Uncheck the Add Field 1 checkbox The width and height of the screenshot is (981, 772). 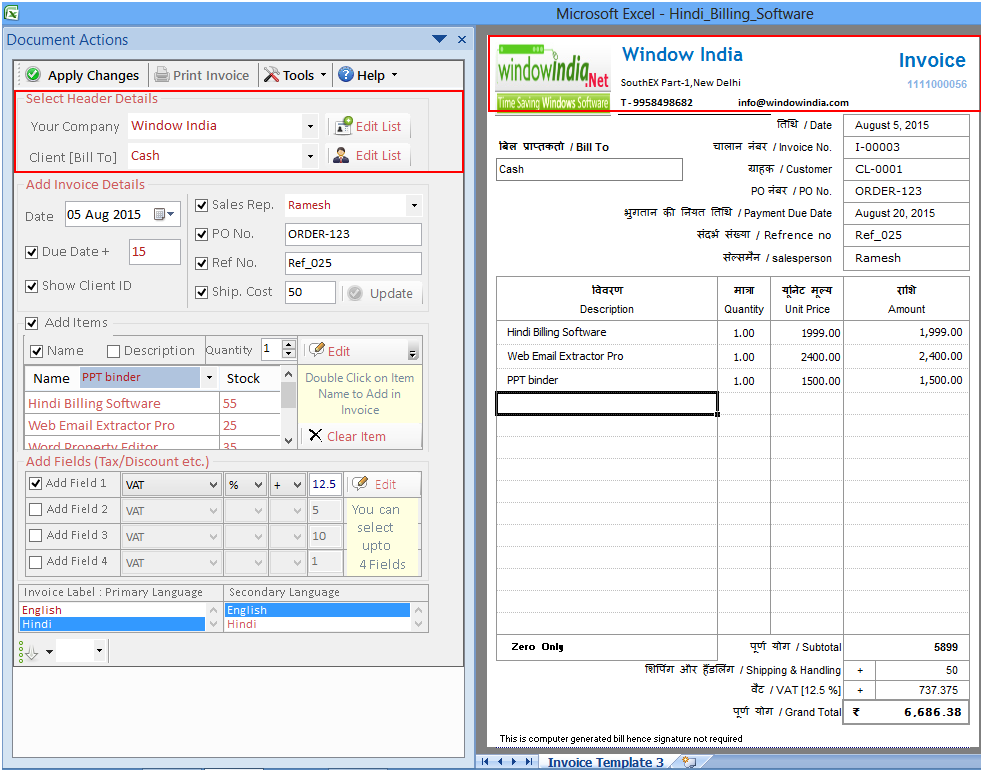[36, 483]
